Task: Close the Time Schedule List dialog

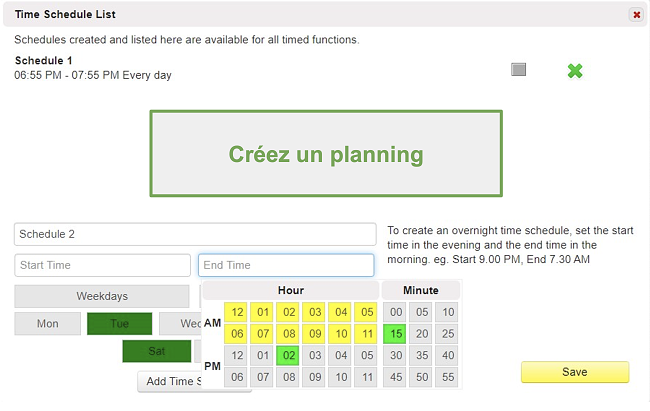Action: click(x=636, y=15)
